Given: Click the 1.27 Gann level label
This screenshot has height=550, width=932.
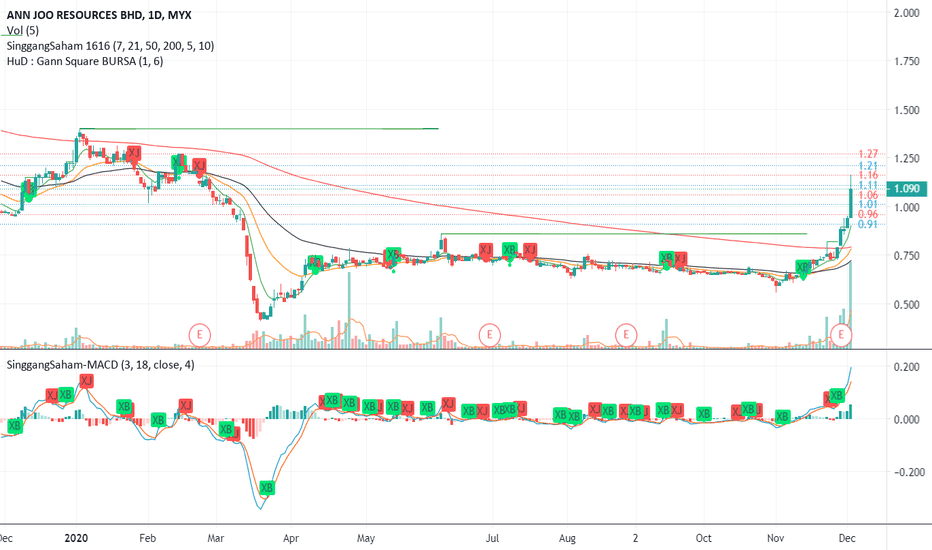Looking at the screenshot, I should (868, 154).
